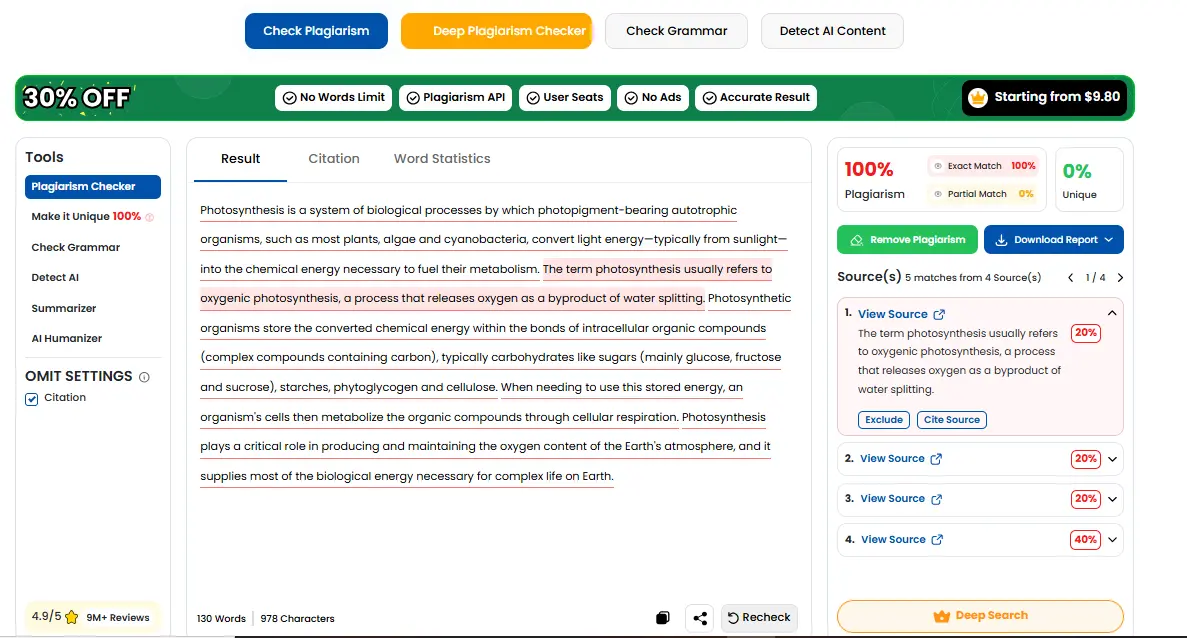
Task: Click the orange Deep Plagiarism Checker button
Action: 497,31
